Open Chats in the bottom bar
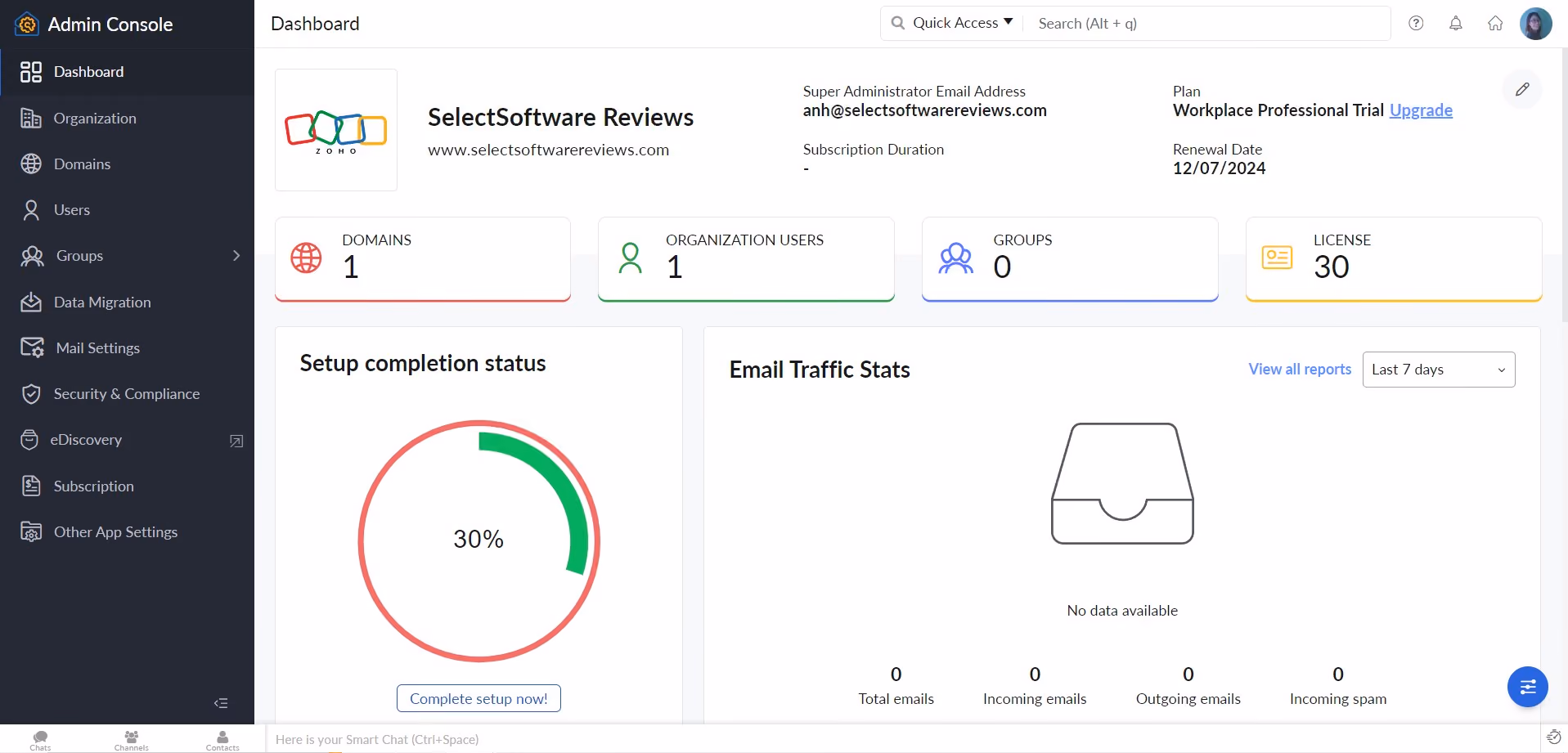1568x753 pixels. coord(40,740)
